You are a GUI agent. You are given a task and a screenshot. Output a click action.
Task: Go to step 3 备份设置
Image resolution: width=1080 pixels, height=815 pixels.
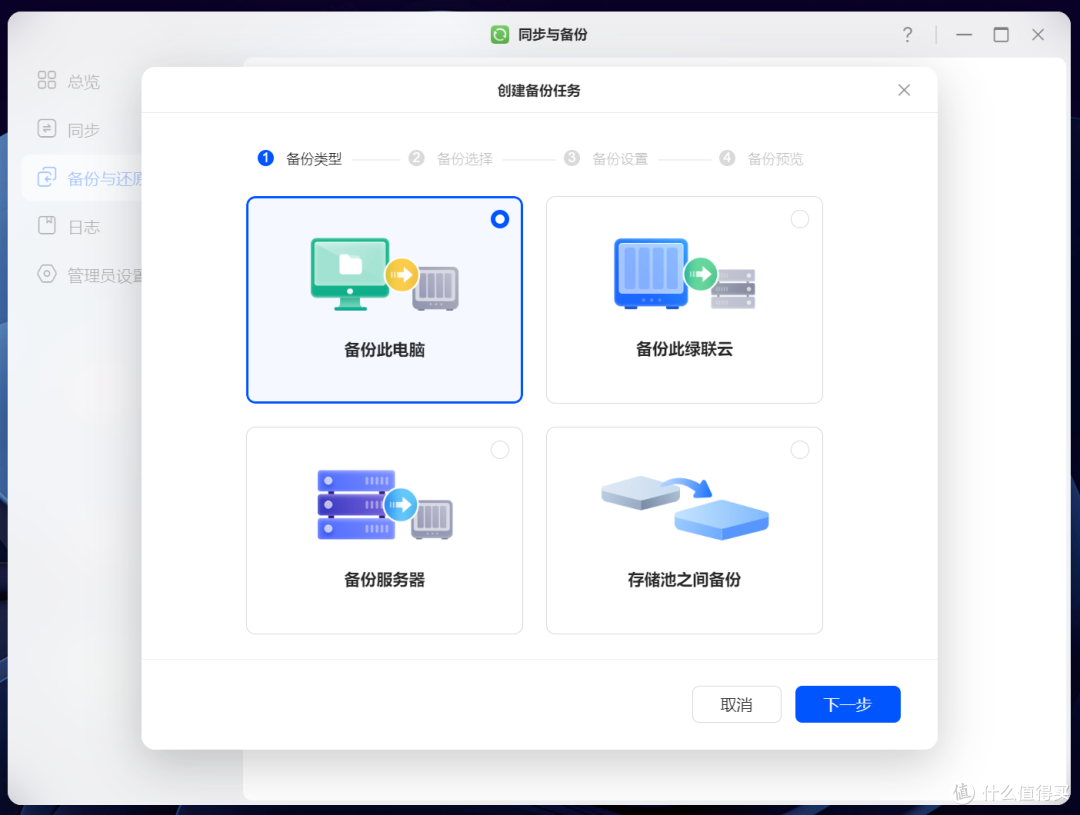click(606, 158)
